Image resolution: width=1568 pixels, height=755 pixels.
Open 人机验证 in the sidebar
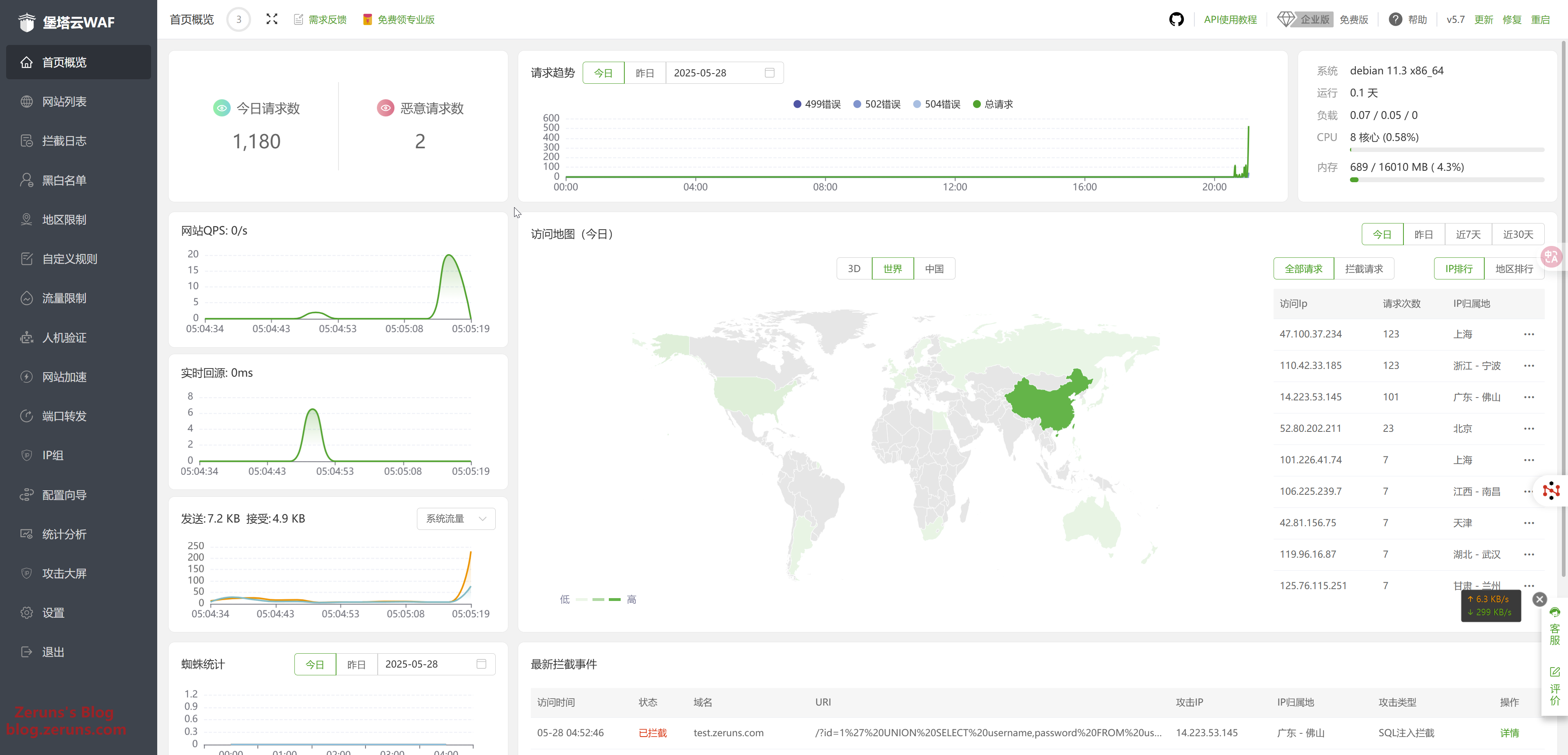pos(64,337)
